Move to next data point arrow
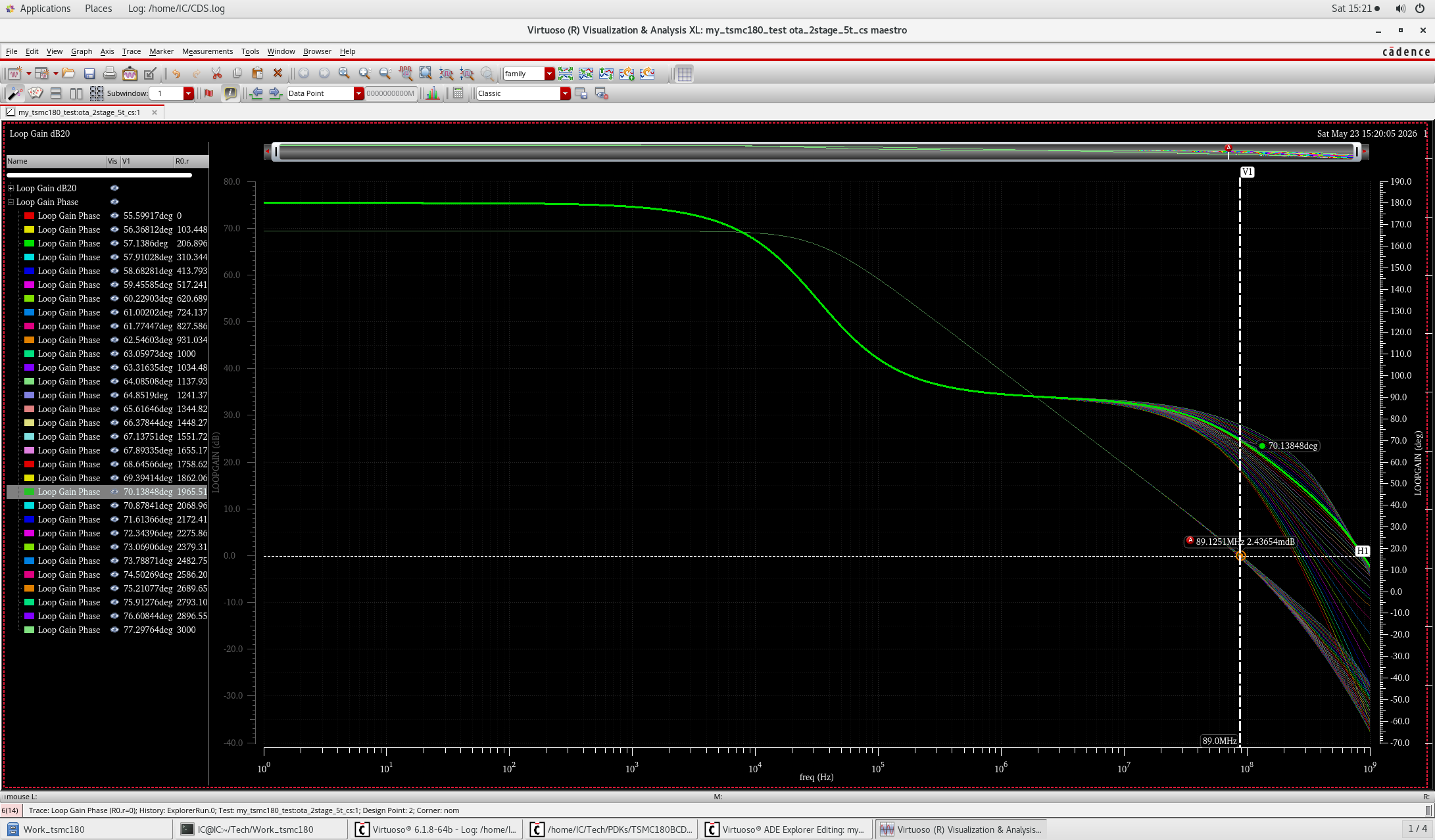 (x=276, y=93)
